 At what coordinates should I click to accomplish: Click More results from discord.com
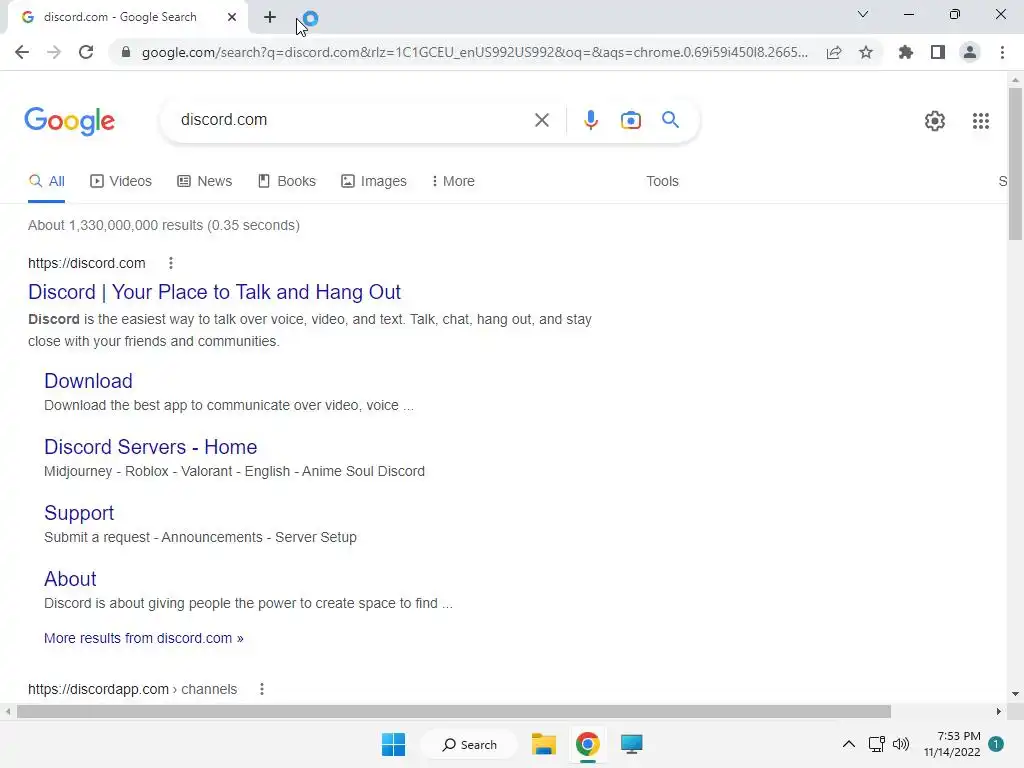(x=144, y=638)
